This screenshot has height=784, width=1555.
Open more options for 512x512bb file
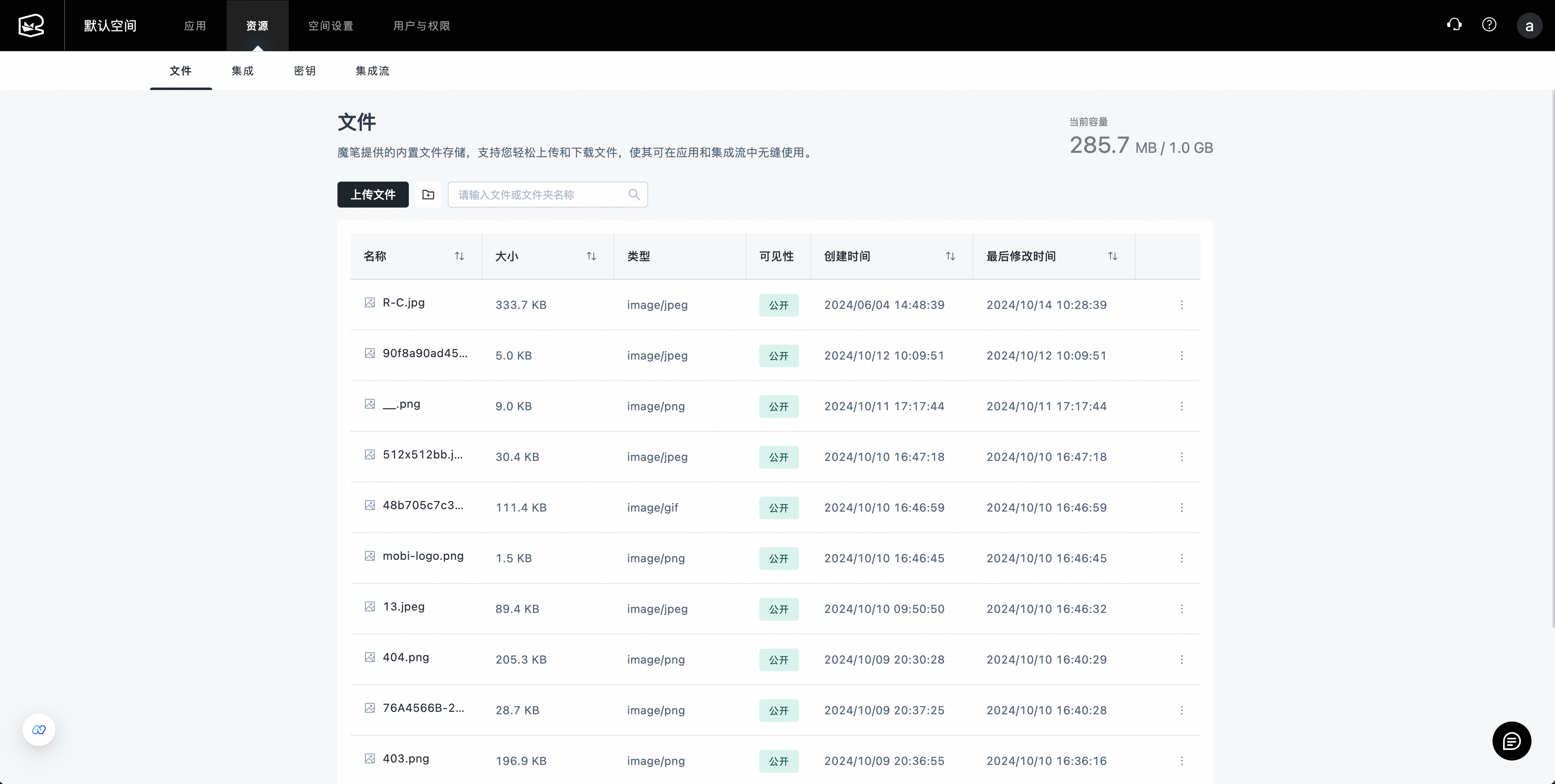point(1181,457)
